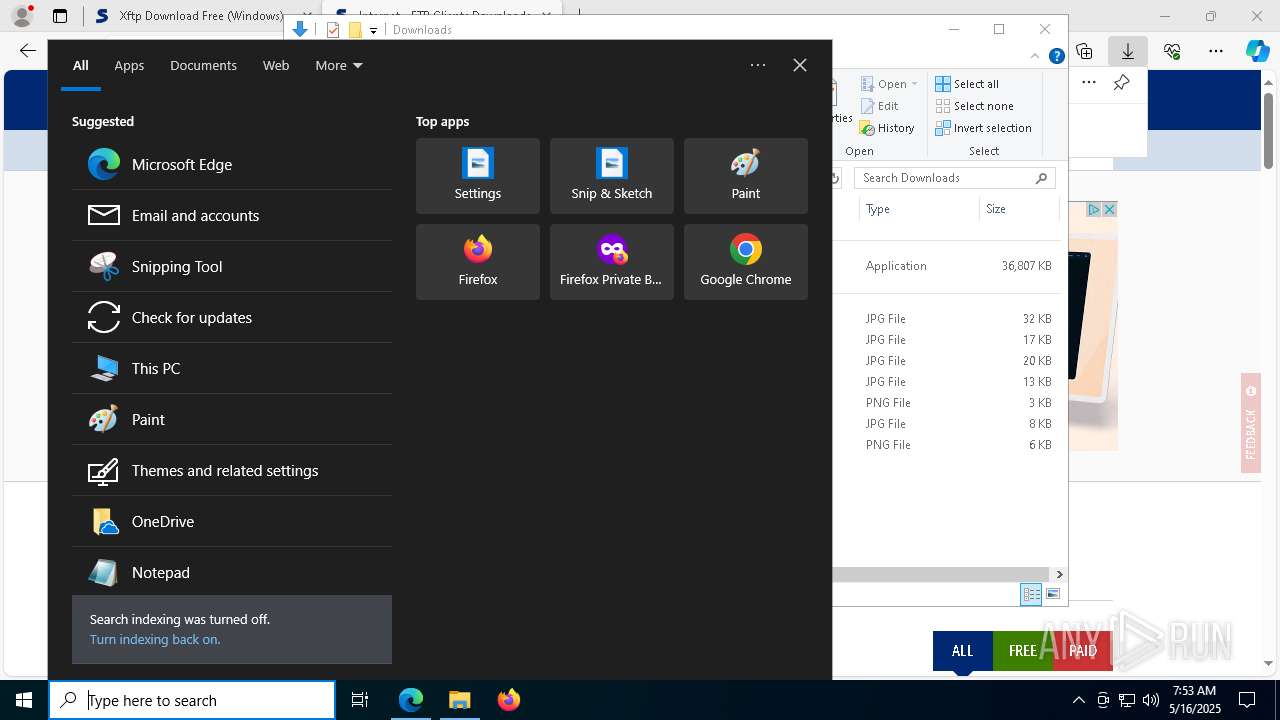Open Firefox Private Browsing tile
The width and height of the screenshot is (1280, 720).
[612, 262]
